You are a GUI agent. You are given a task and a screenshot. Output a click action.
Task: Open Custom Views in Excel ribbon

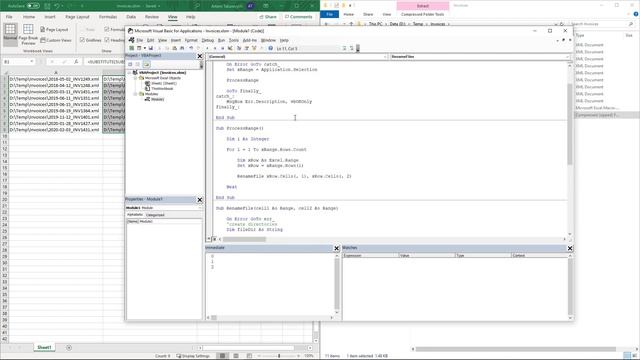click(56, 40)
